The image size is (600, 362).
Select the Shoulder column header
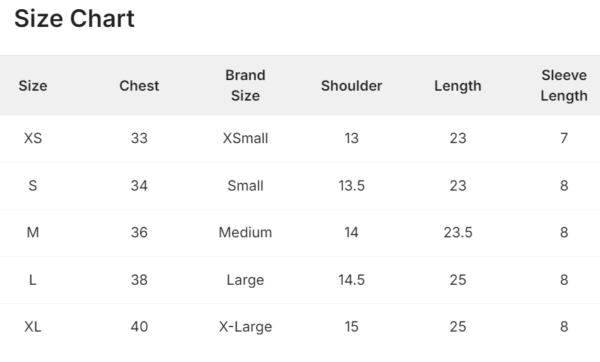click(352, 86)
